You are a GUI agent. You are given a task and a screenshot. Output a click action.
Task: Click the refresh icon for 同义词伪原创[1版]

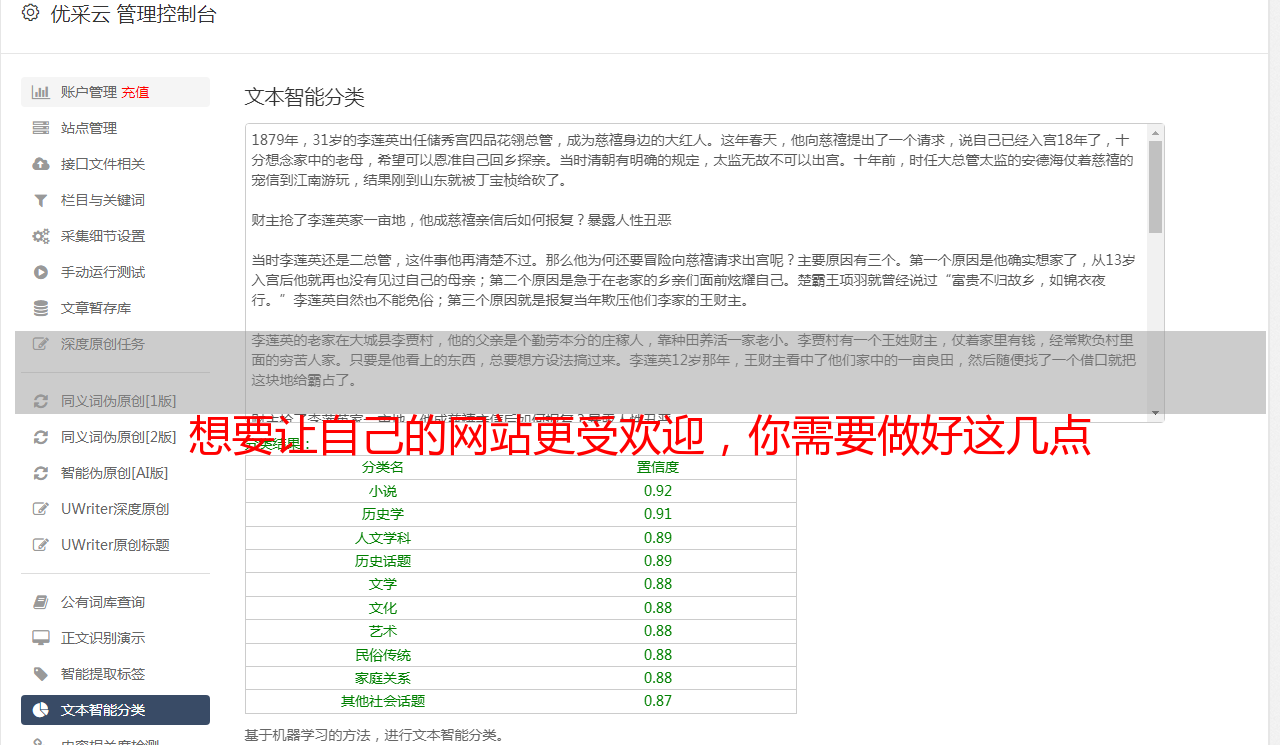(x=41, y=401)
